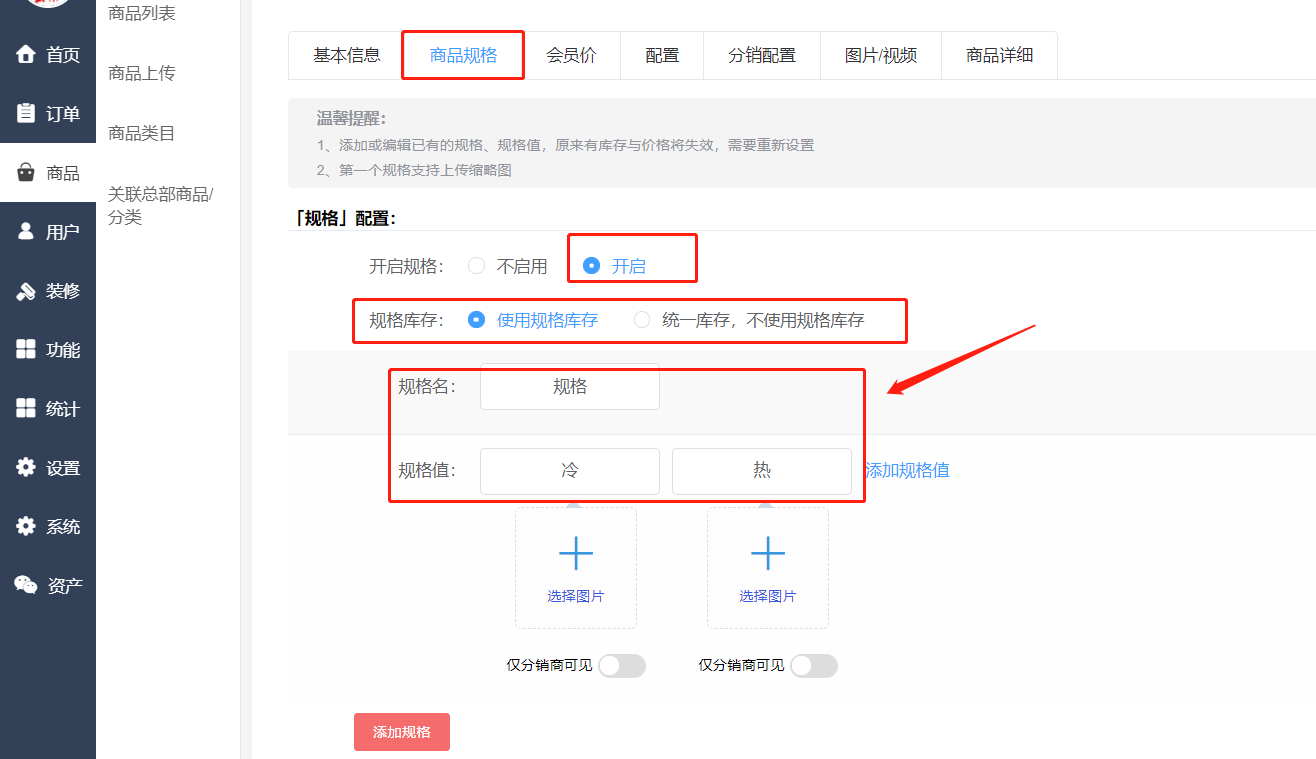The image size is (1316, 759).
Task: Click the red 添加规格 button
Action: tap(401, 732)
